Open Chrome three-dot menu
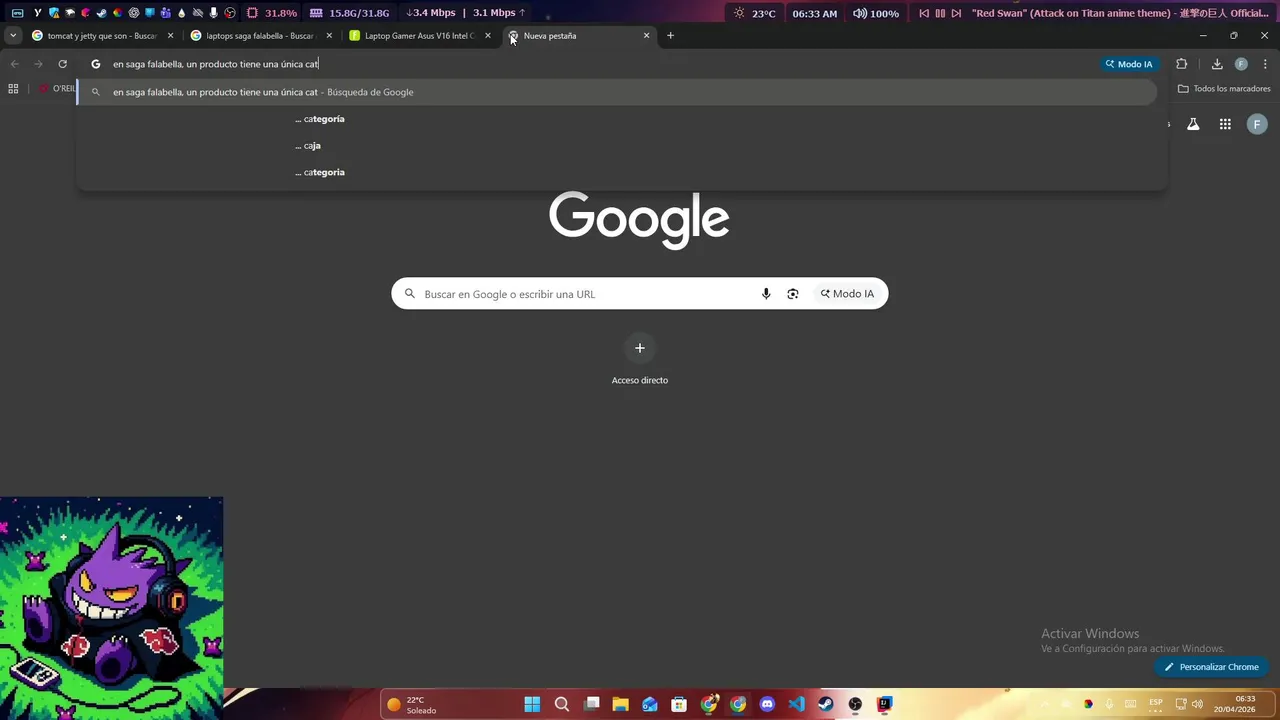The height and width of the screenshot is (720, 1280). pos(1265,64)
